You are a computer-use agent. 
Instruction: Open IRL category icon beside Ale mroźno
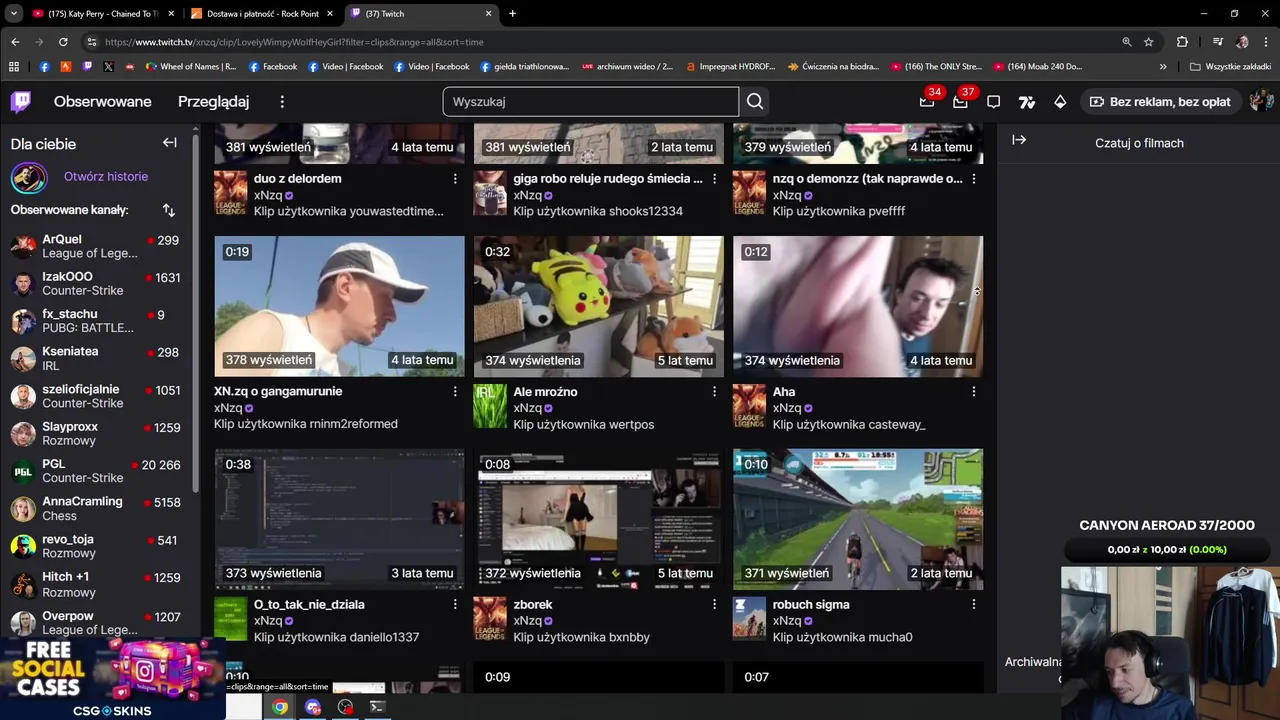(490, 406)
